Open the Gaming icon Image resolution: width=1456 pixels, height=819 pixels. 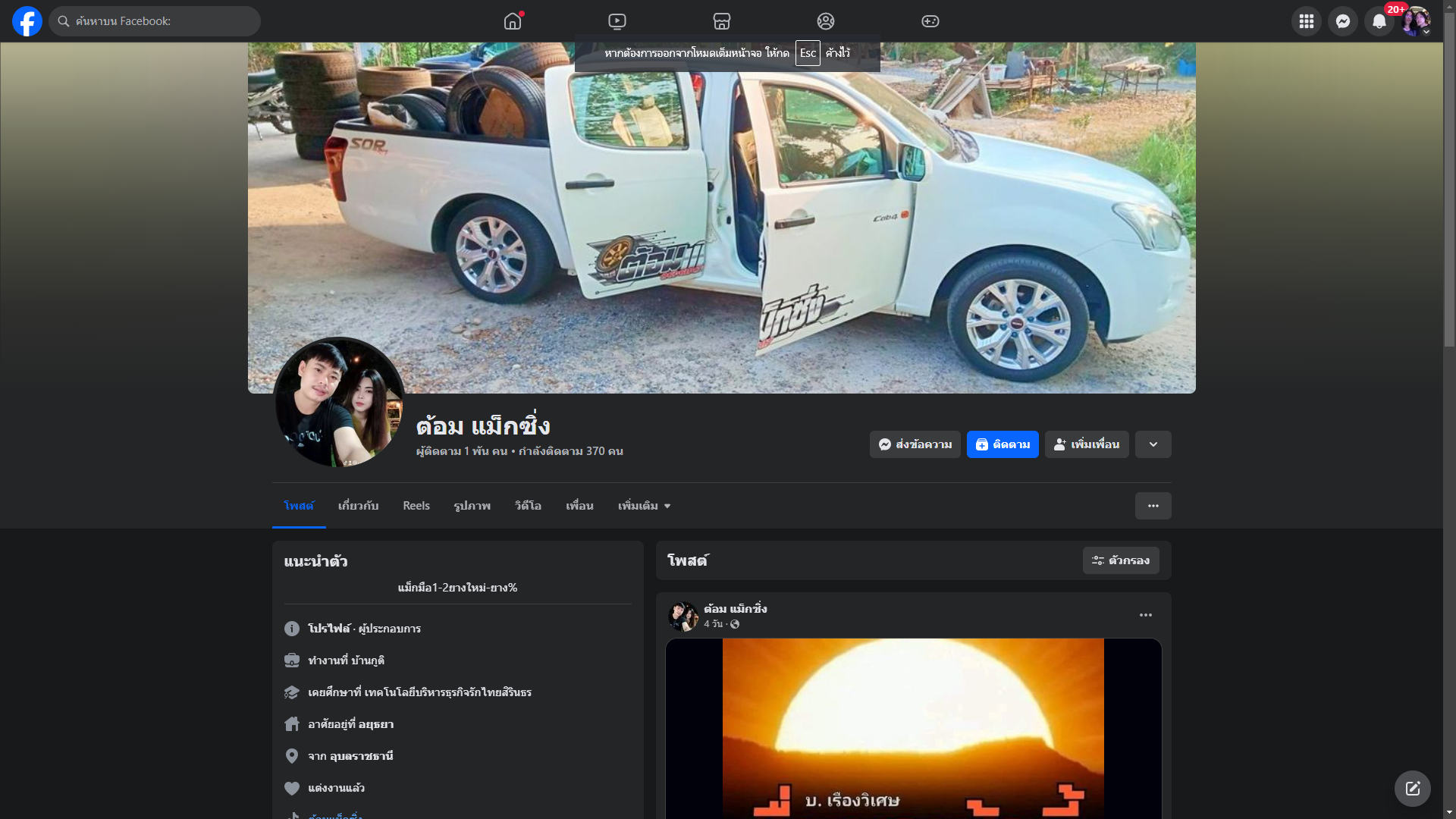pos(930,21)
